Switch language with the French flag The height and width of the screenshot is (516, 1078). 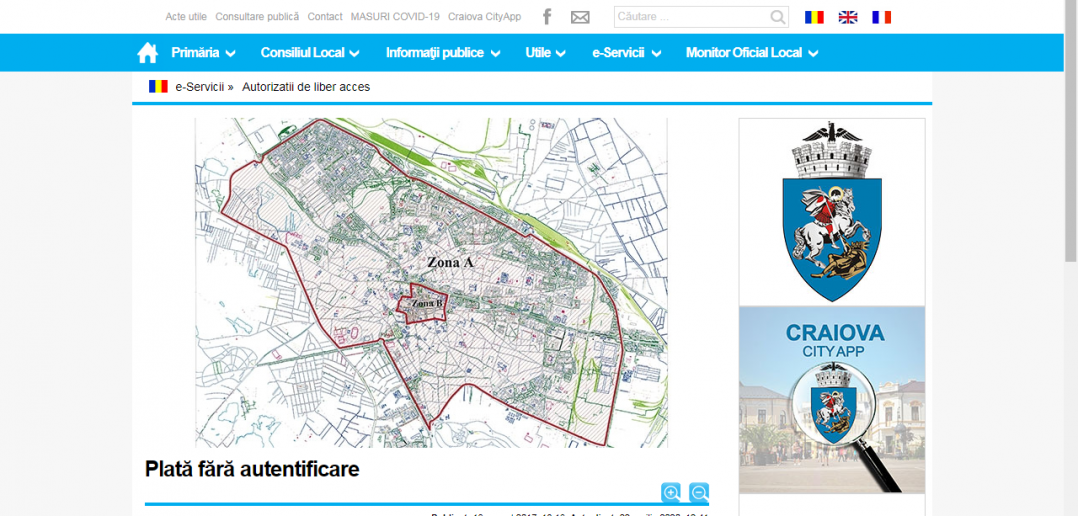(x=881, y=17)
